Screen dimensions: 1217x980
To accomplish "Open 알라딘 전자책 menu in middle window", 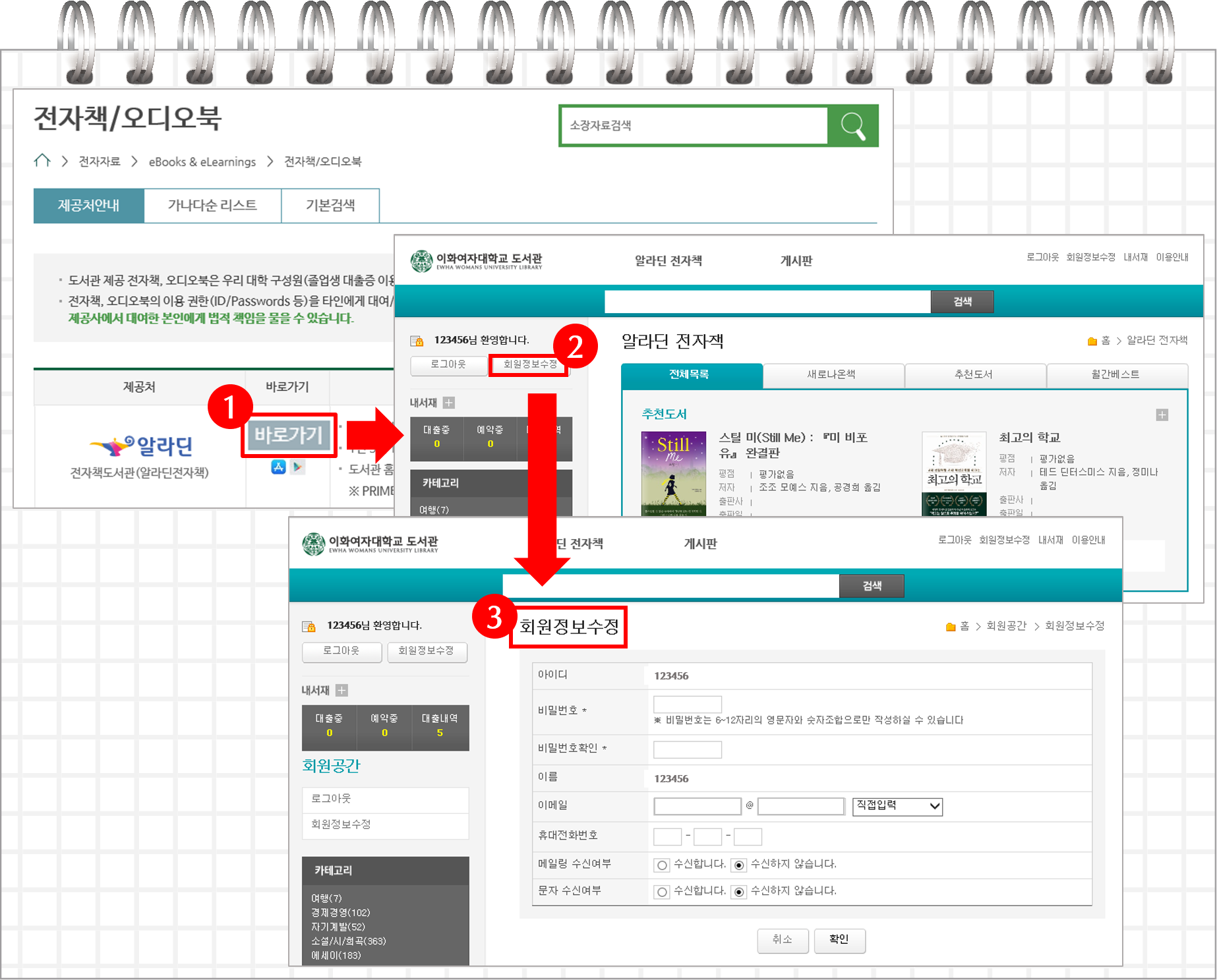I will 668,261.
